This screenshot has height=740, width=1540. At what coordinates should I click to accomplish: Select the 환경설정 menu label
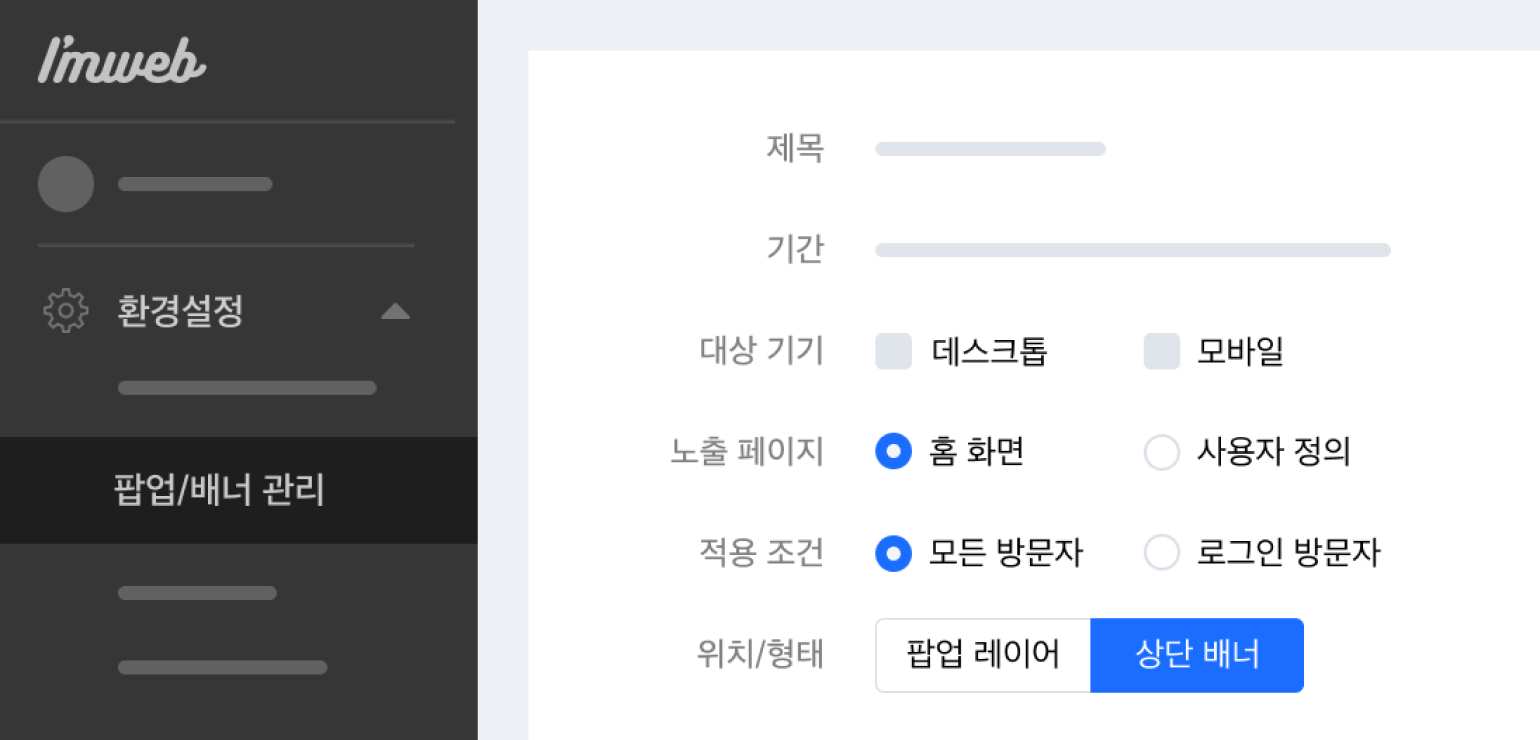[x=180, y=311]
